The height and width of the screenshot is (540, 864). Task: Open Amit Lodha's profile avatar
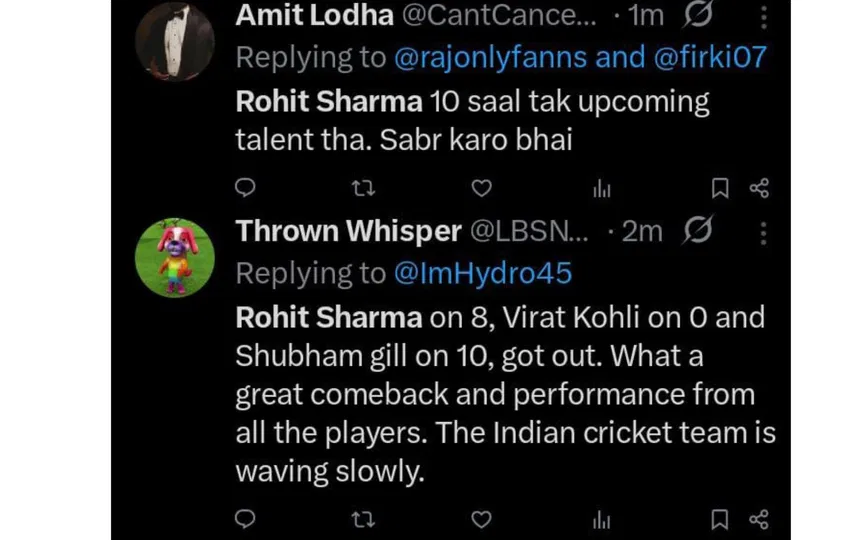click(174, 41)
